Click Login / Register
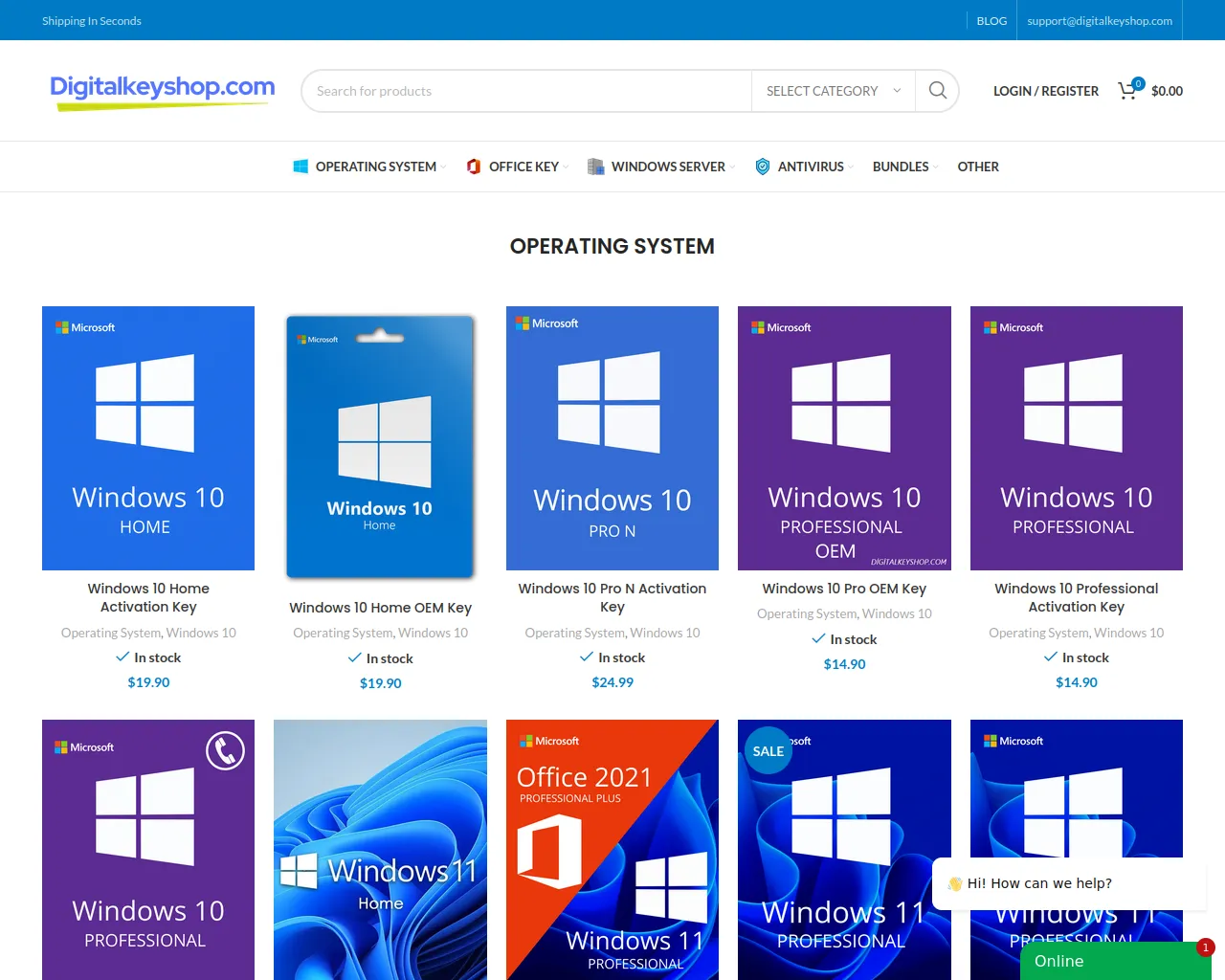Image resolution: width=1225 pixels, height=980 pixels. point(1046,91)
